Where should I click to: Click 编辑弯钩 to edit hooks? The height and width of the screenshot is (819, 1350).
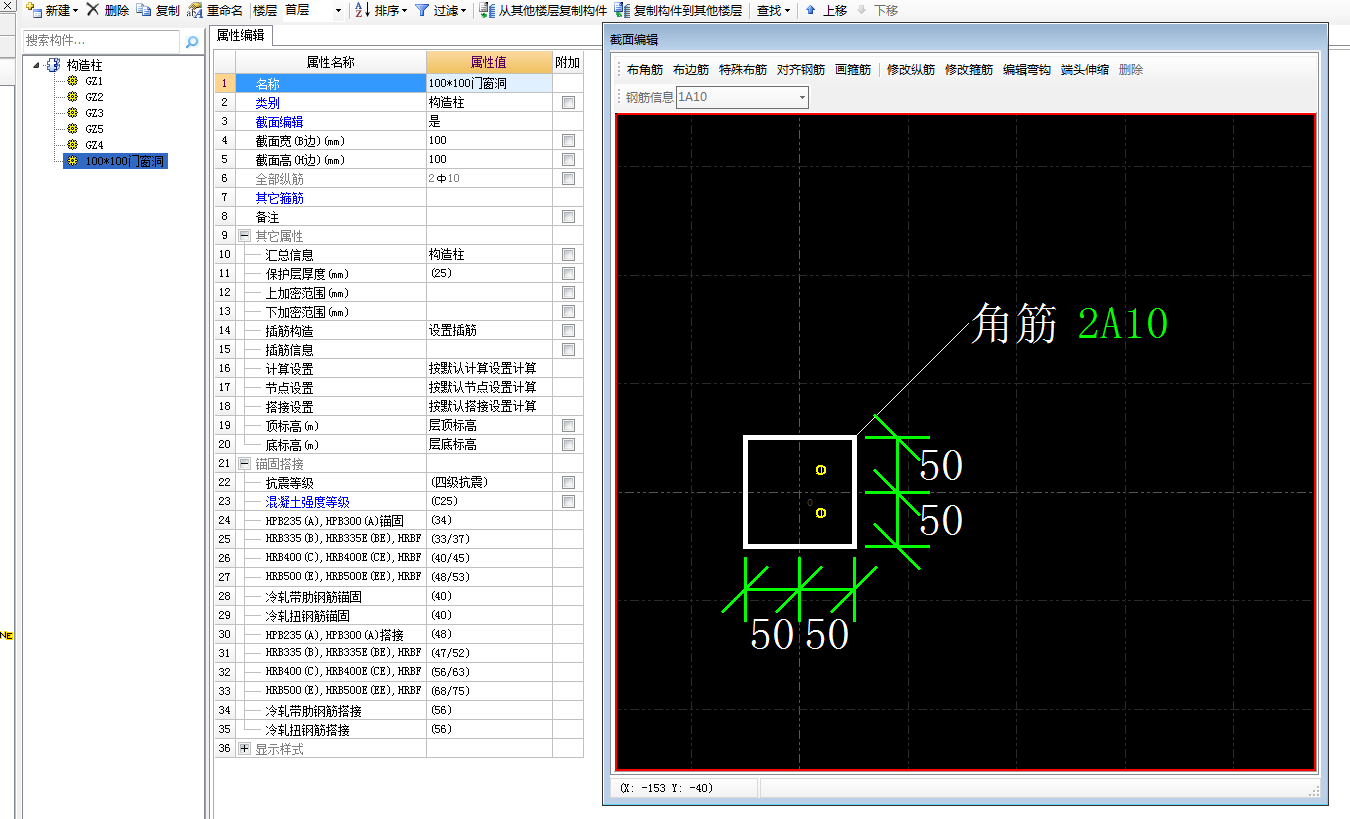click(x=1027, y=70)
